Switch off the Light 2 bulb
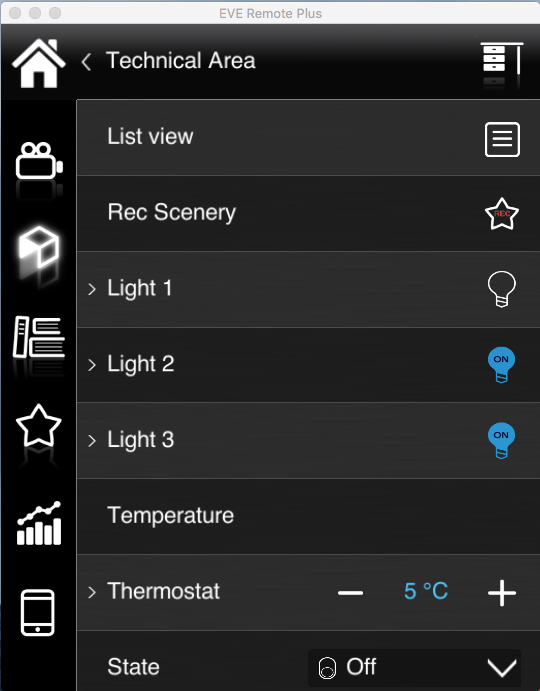This screenshot has width=540, height=691. coord(501,365)
